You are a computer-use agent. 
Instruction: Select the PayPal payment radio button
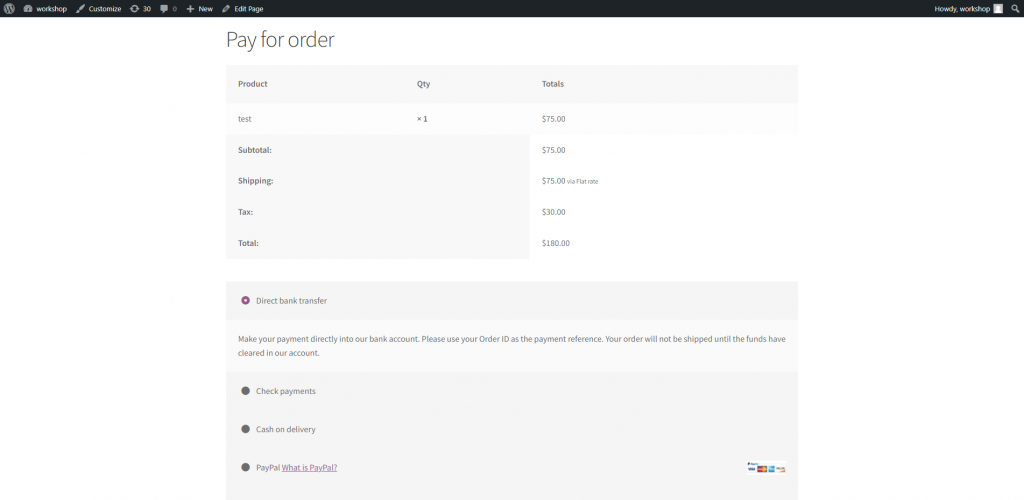[x=246, y=467]
